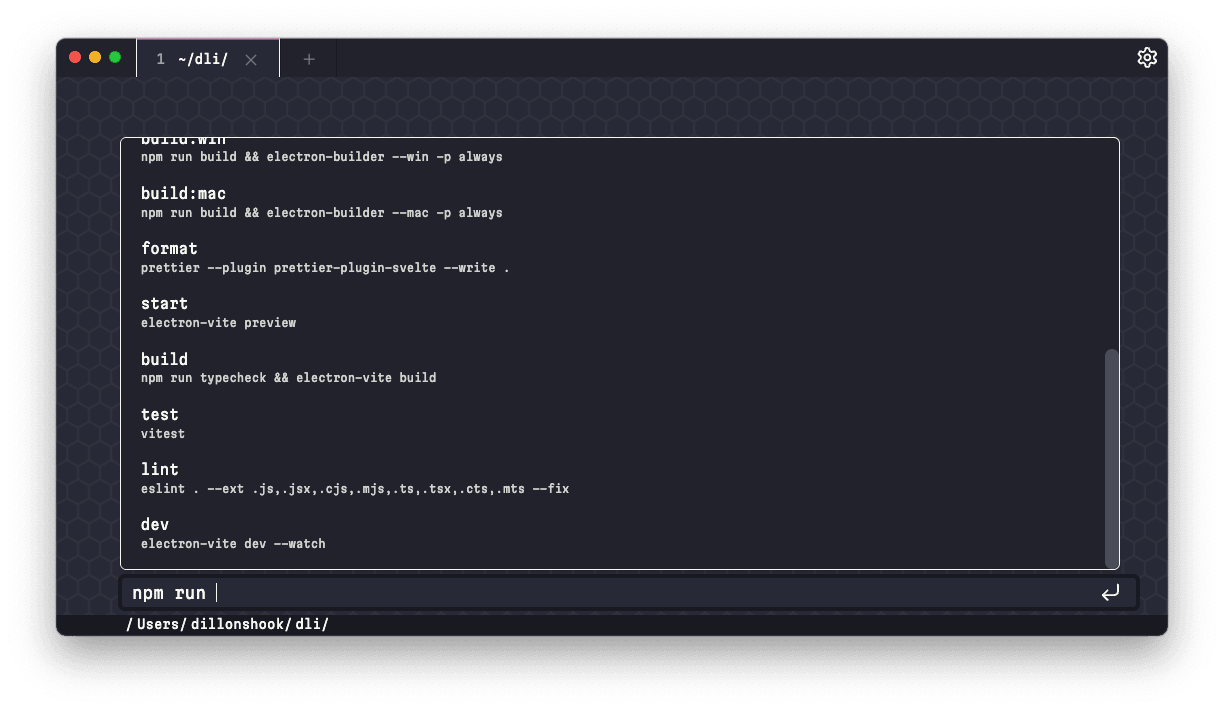
Task: Switch to the ~/dli/ tab
Action: [202, 58]
